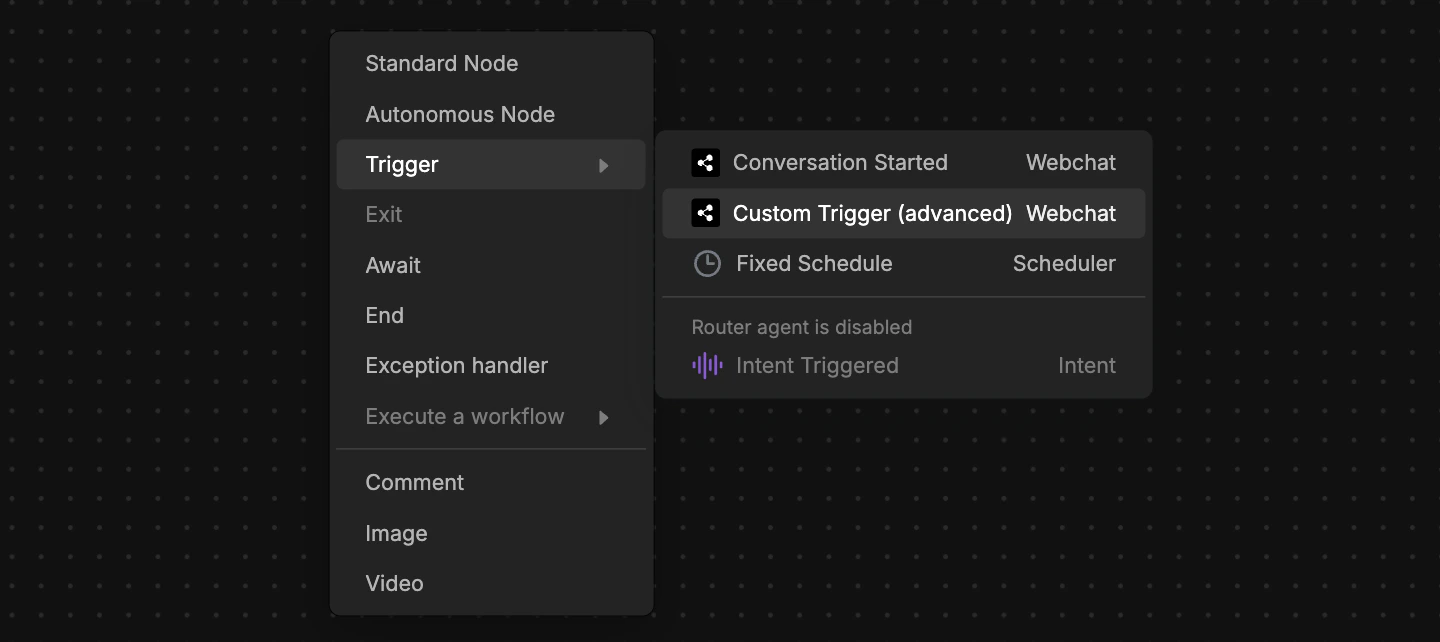Click Execute a workflow entry
The width and height of the screenshot is (1440, 642).
(465, 417)
